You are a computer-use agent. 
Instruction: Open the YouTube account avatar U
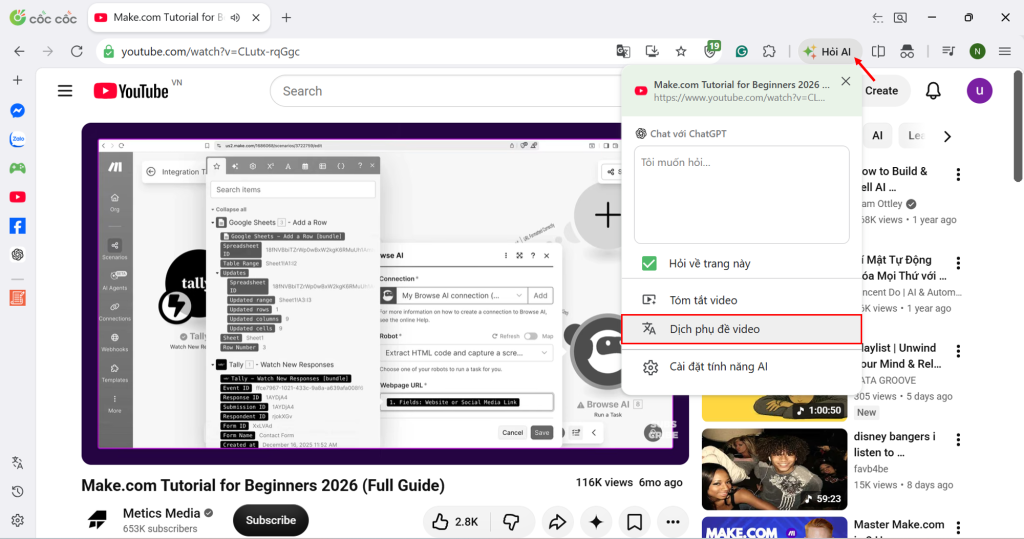click(979, 91)
